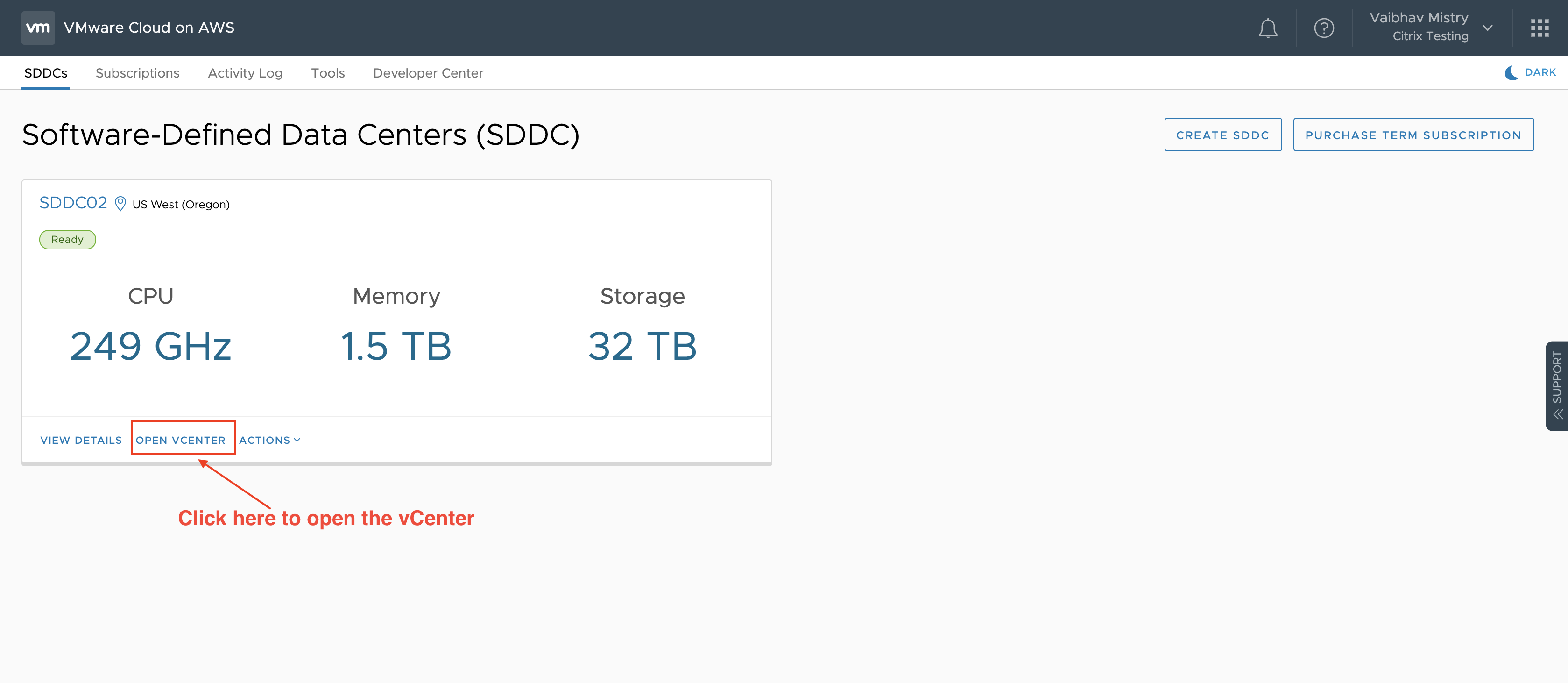1568x683 pixels.
Task: Click the SDDCs tab
Action: 44,73
